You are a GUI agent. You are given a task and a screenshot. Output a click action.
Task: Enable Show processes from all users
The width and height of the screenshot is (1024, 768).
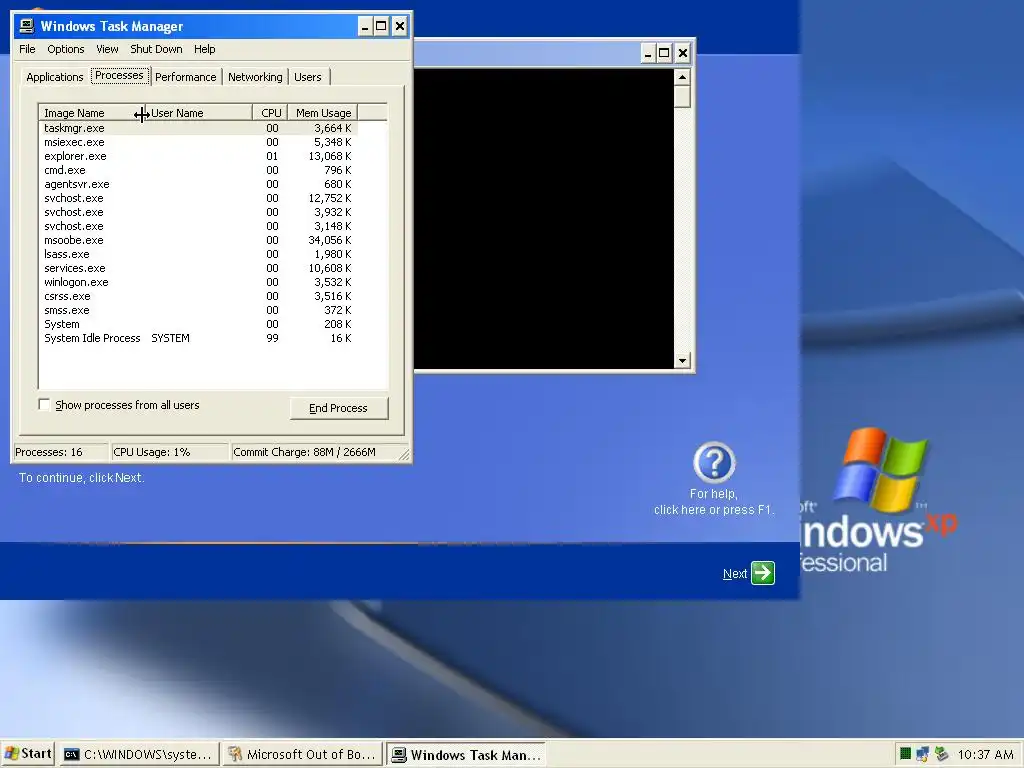[x=44, y=405]
